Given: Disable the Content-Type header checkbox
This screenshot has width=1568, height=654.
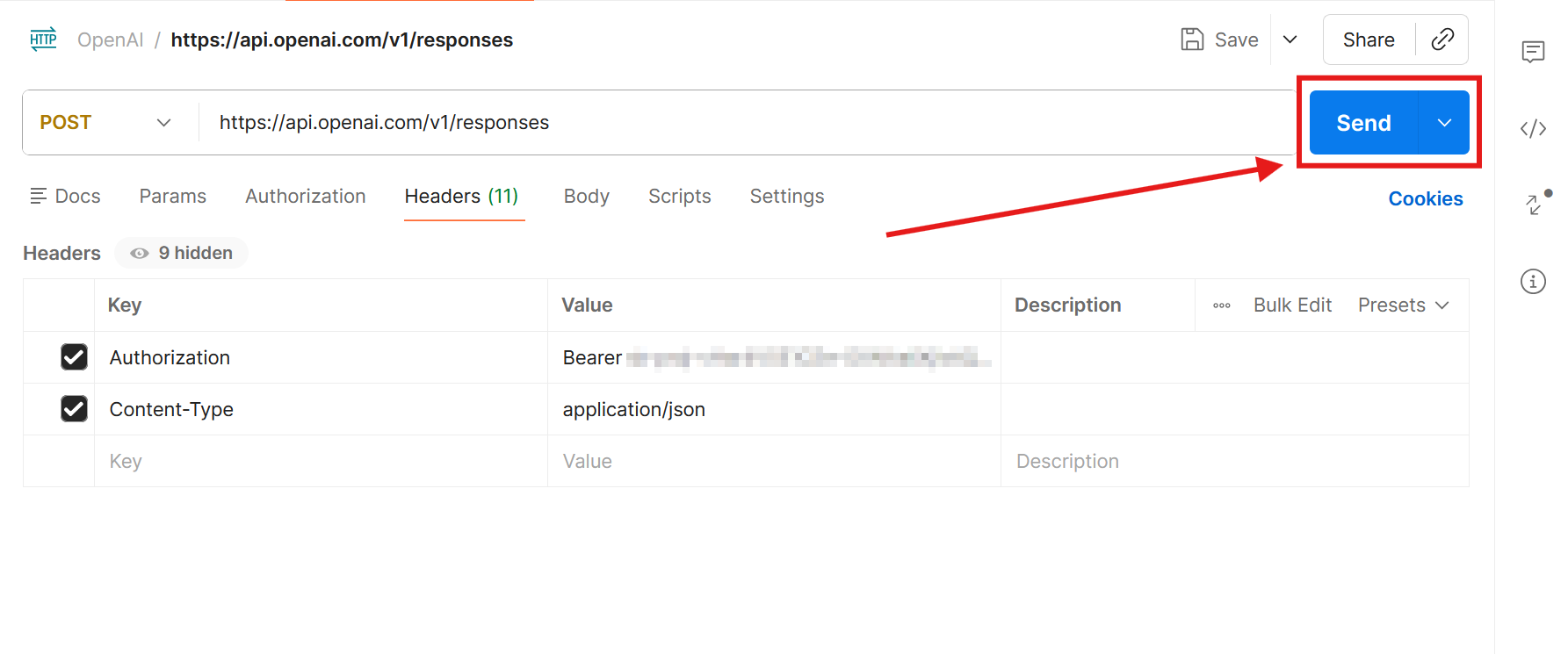Looking at the screenshot, I should pyautogui.click(x=74, y=409).
